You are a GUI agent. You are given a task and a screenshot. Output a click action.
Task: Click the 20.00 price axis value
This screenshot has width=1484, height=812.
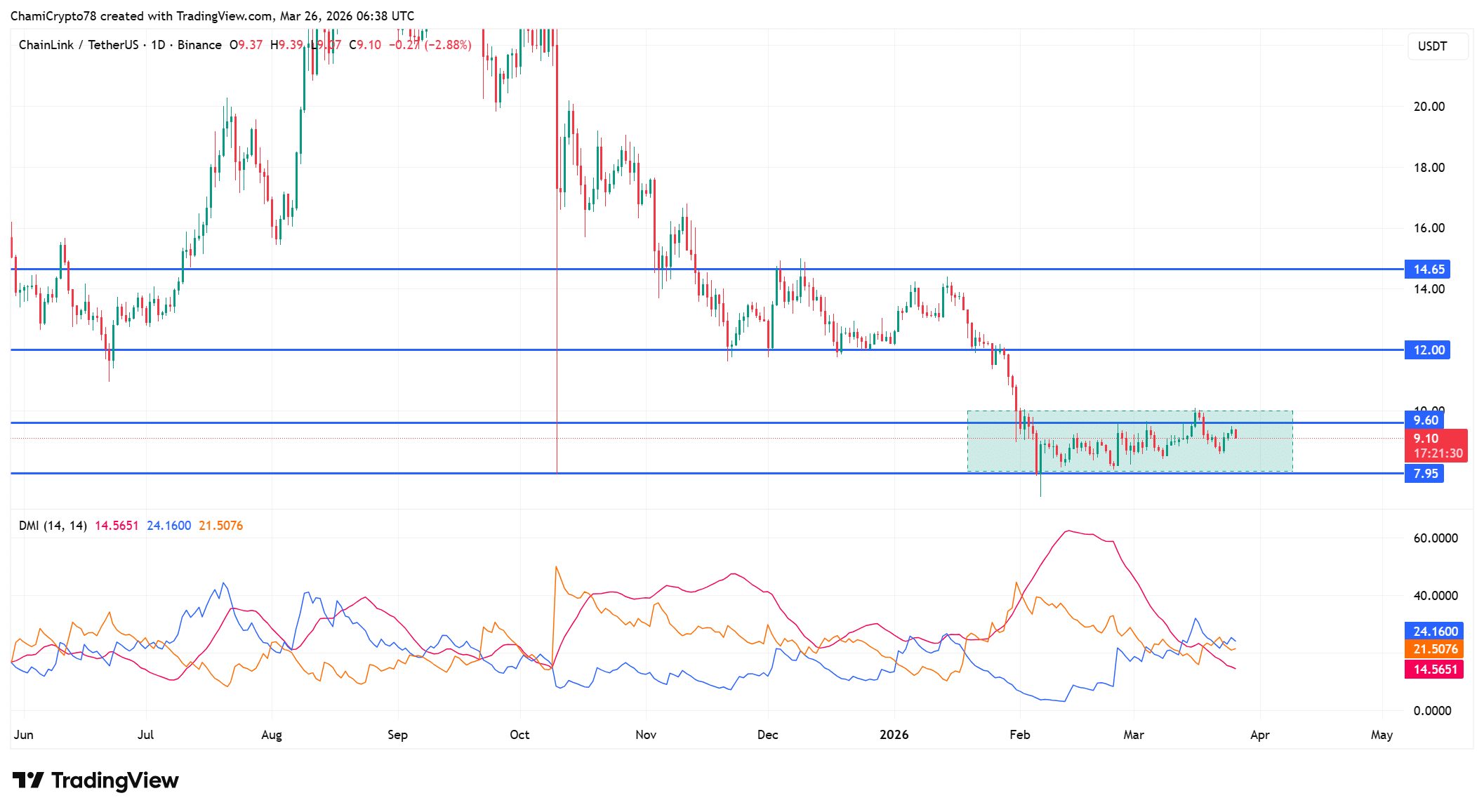tap(1429, 107)
